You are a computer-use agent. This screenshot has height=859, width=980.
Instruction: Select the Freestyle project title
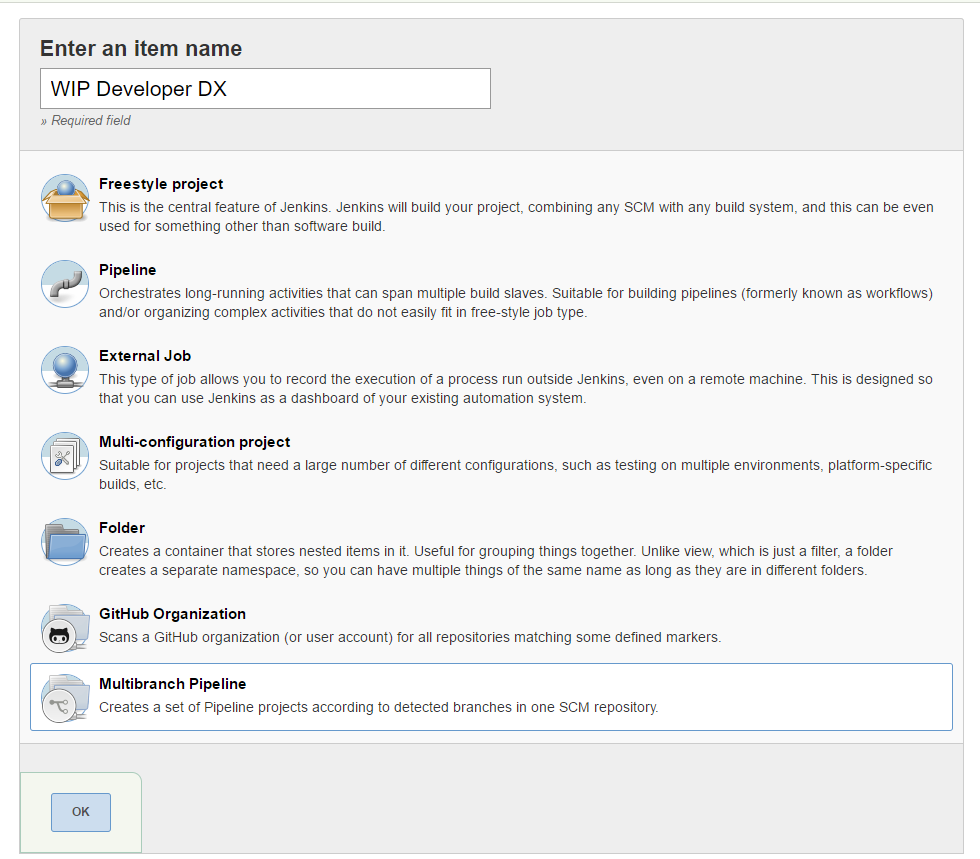[x=161, y=184]
